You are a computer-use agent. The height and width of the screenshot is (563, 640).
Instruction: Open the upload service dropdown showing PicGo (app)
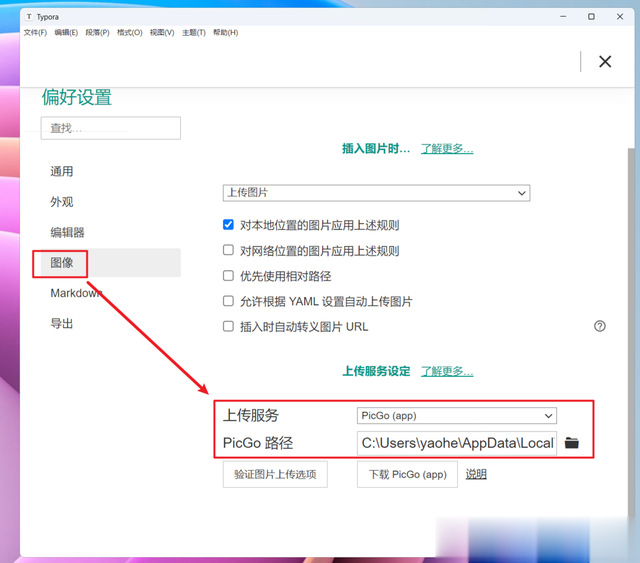point(457,416)
